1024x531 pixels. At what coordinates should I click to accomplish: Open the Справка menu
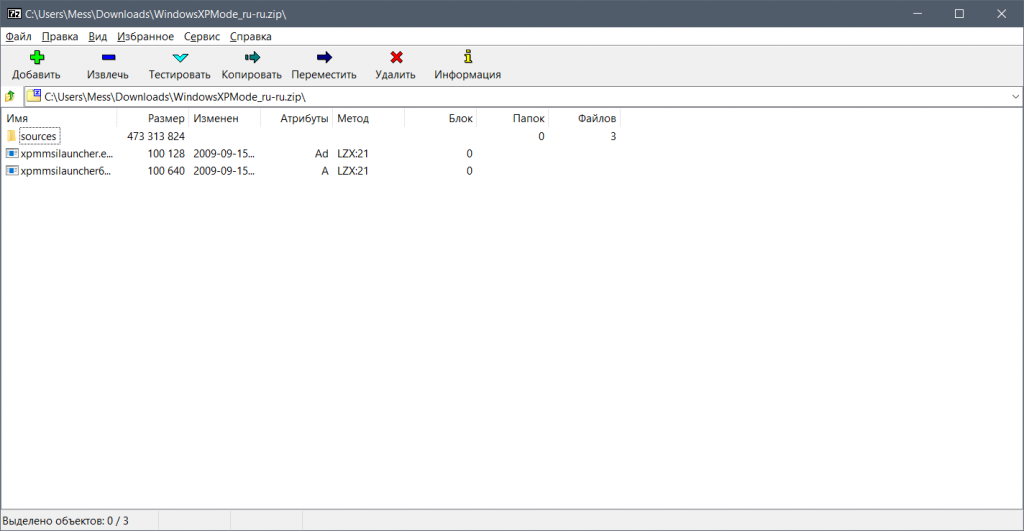[250, 36]
